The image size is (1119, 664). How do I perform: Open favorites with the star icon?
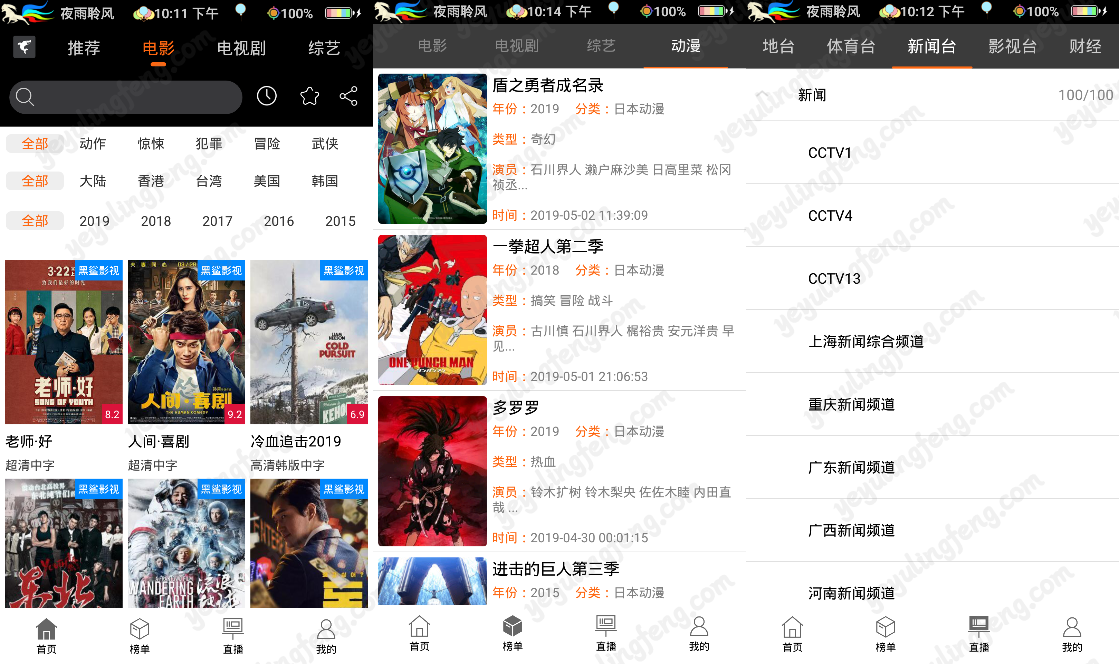tap(309, 96)
